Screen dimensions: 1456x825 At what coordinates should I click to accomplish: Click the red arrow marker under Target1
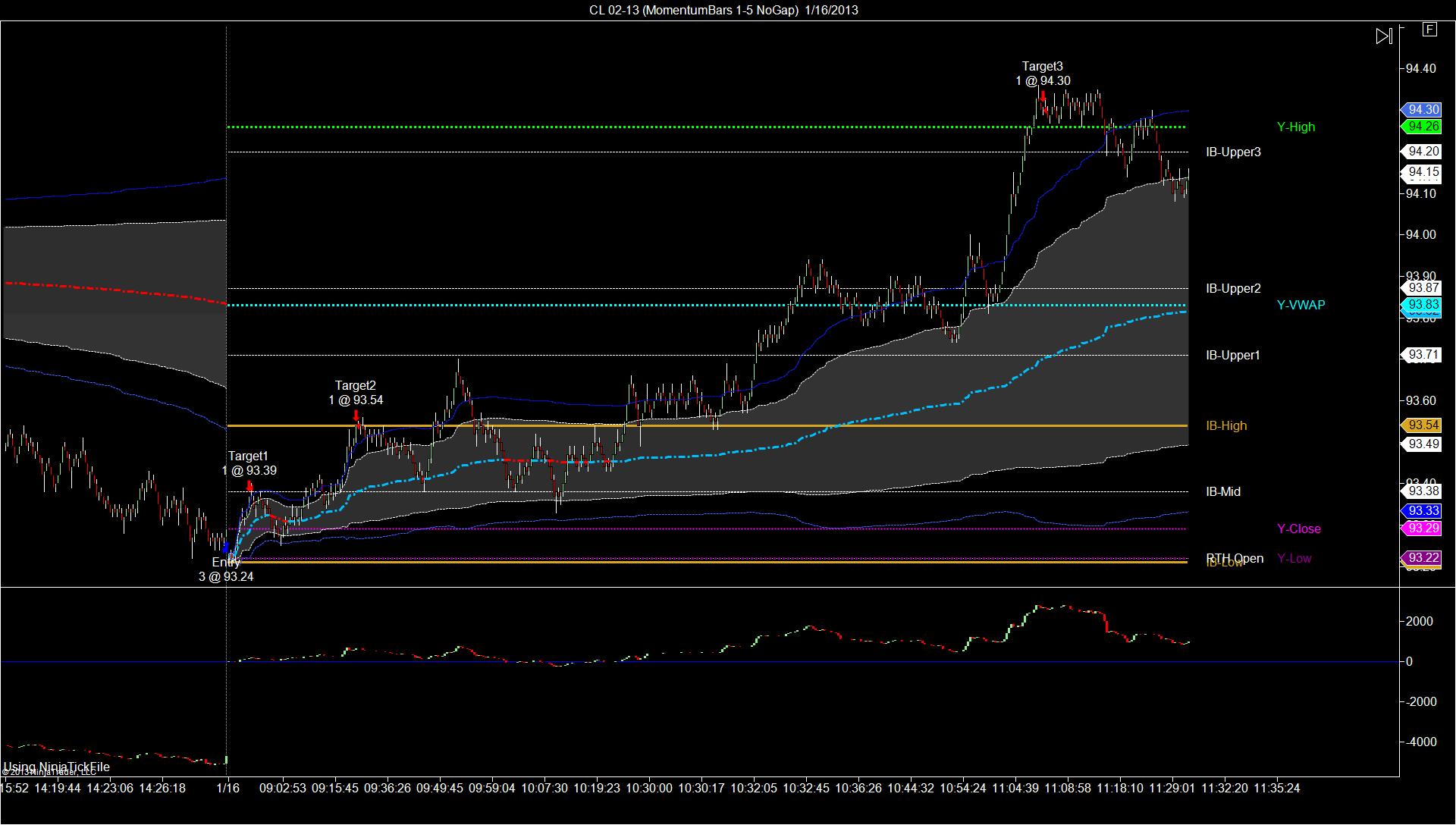click(x=250, y=486)
